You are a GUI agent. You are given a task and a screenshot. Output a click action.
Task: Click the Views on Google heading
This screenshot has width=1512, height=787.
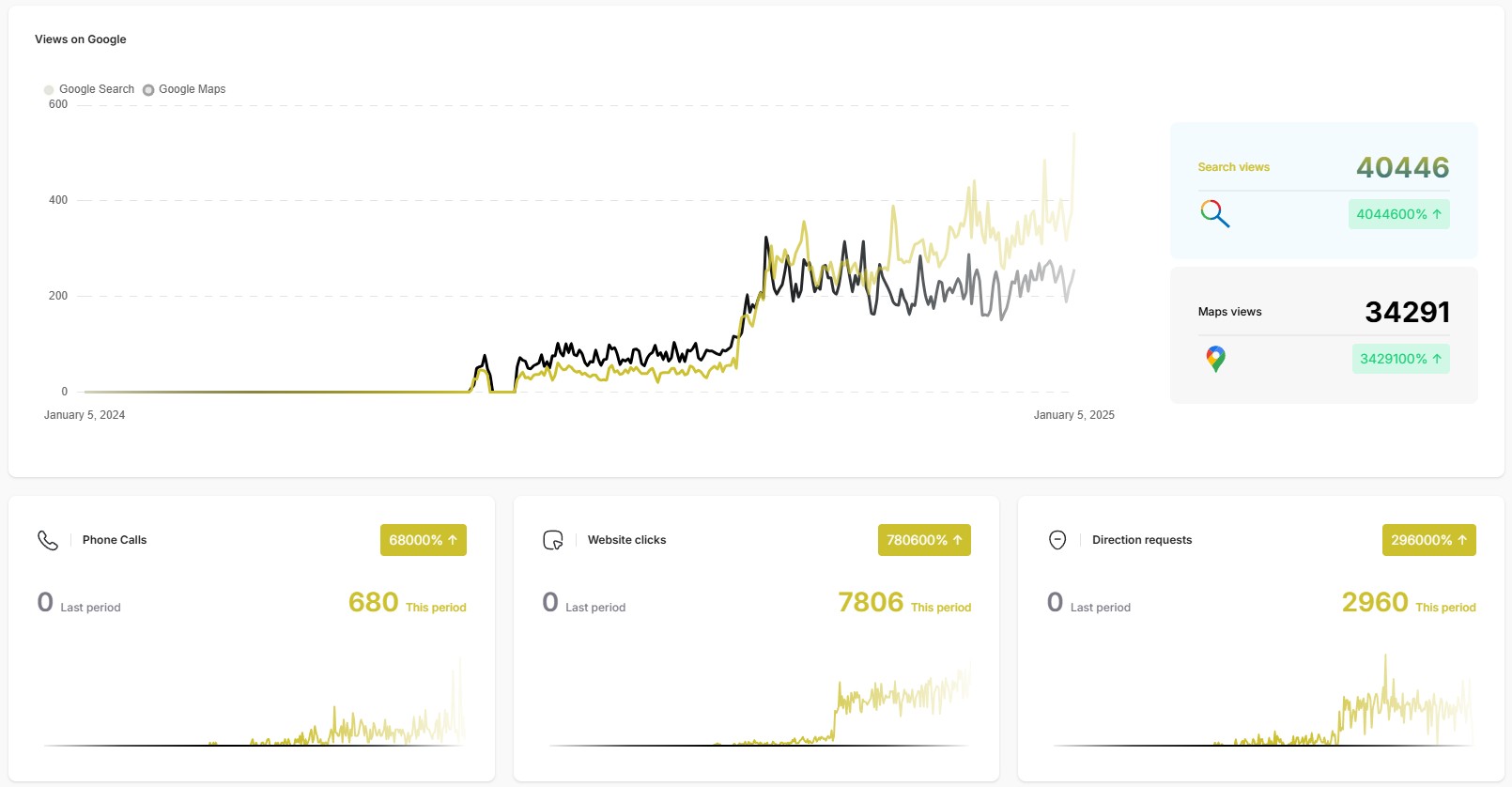point(81,39)
